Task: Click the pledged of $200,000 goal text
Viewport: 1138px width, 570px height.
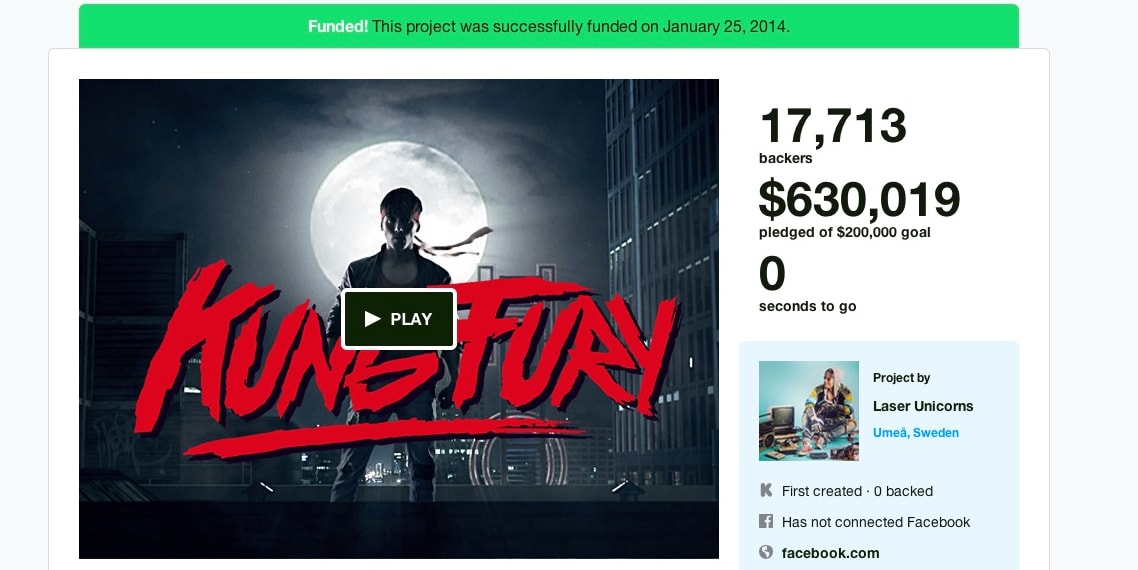Action: point(844,233)
